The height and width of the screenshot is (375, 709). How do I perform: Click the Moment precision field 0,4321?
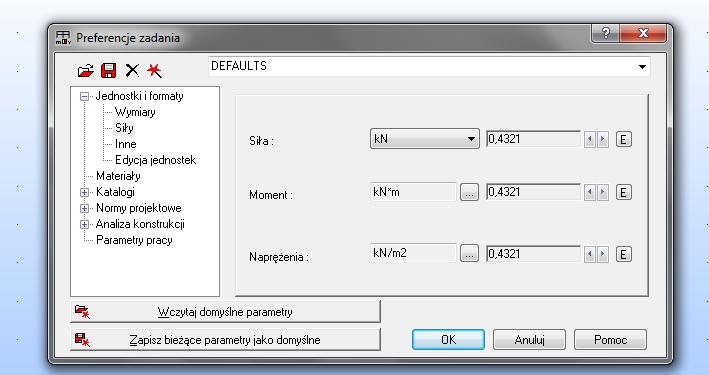coord(533,192)
